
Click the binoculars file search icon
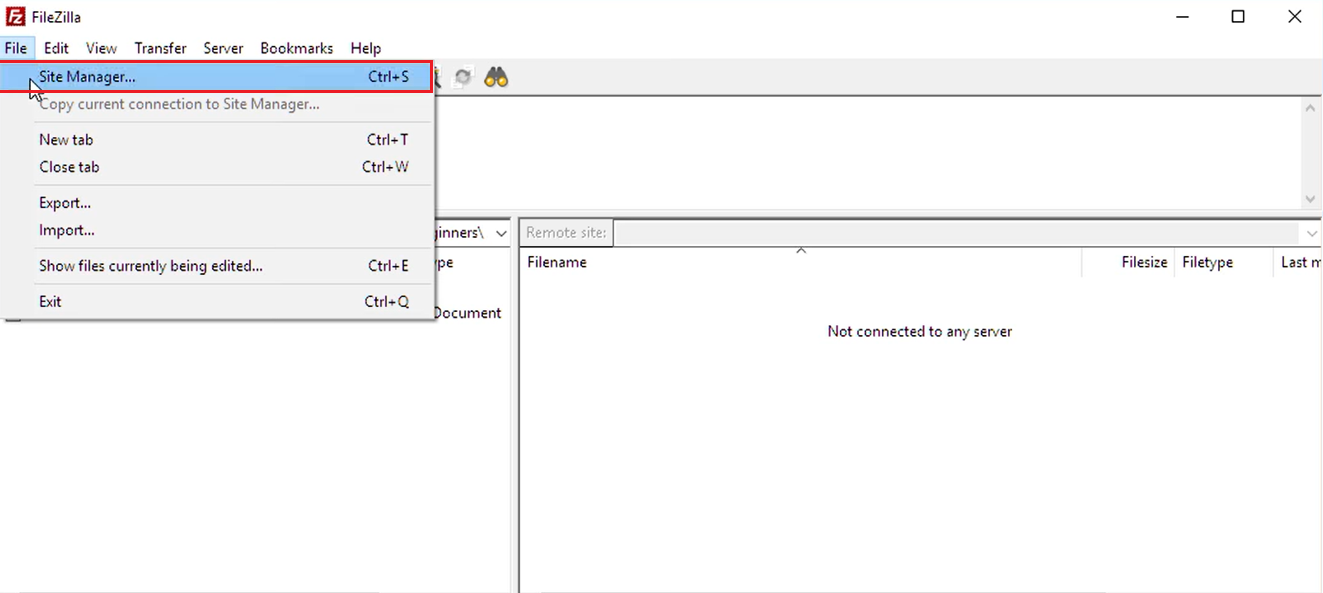pos(496,77)
